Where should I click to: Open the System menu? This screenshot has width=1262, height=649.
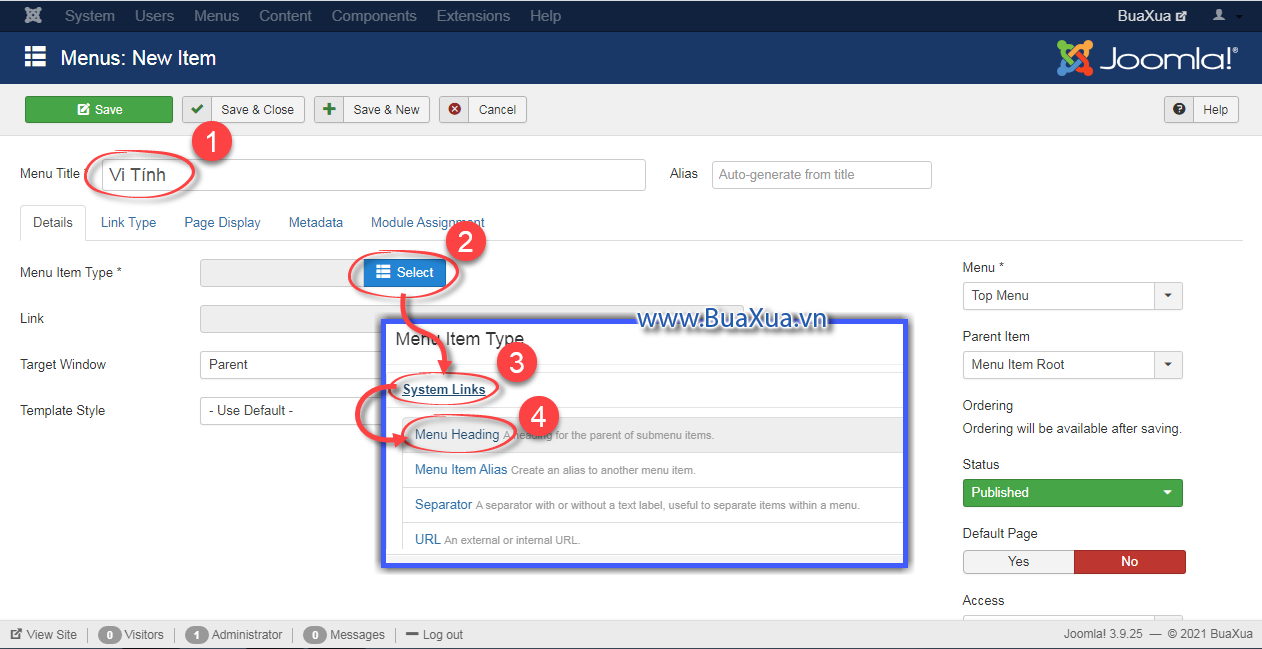[90, 16]
